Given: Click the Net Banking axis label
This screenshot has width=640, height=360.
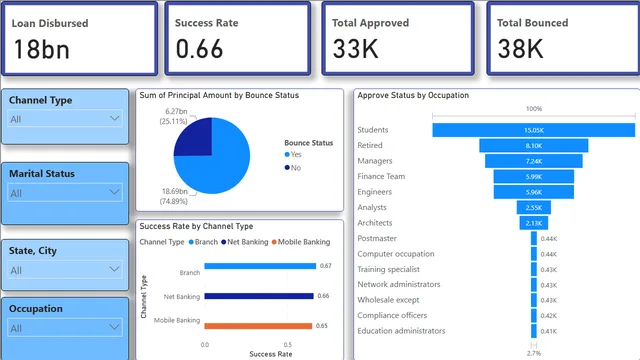Looking at the screenshot, I should click(182, 297).
